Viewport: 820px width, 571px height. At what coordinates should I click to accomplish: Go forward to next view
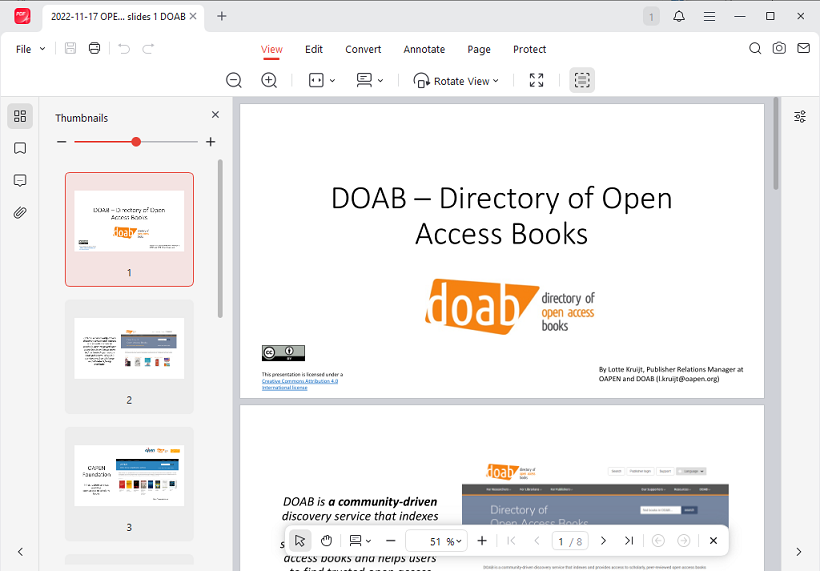(x=684, y=541)
